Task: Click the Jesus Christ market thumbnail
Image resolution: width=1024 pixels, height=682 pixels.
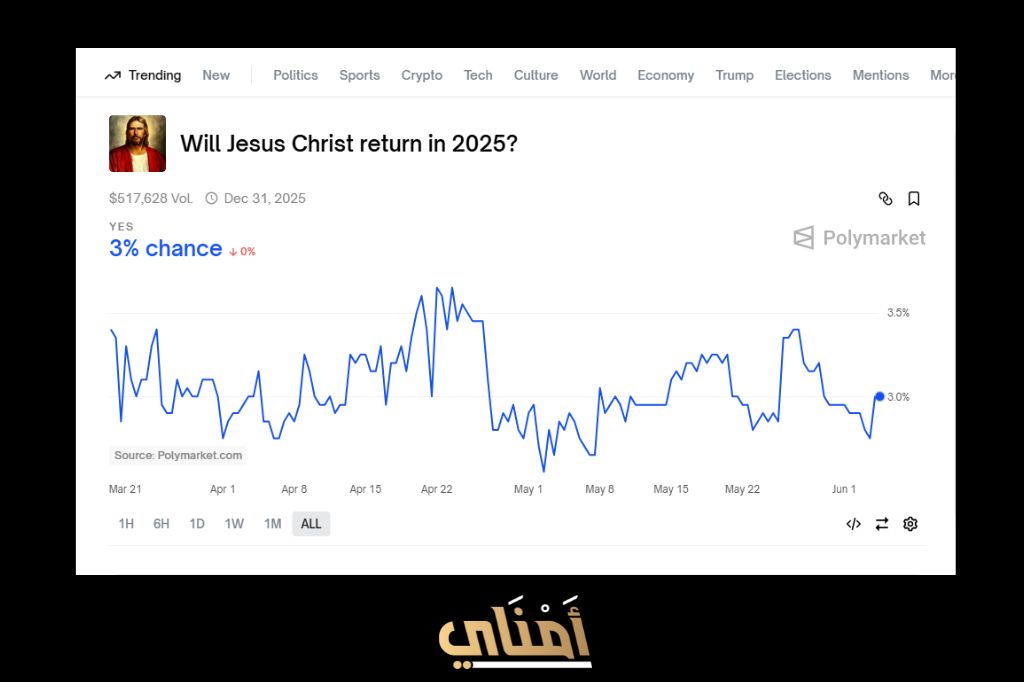Action: (x=137, y=143)
